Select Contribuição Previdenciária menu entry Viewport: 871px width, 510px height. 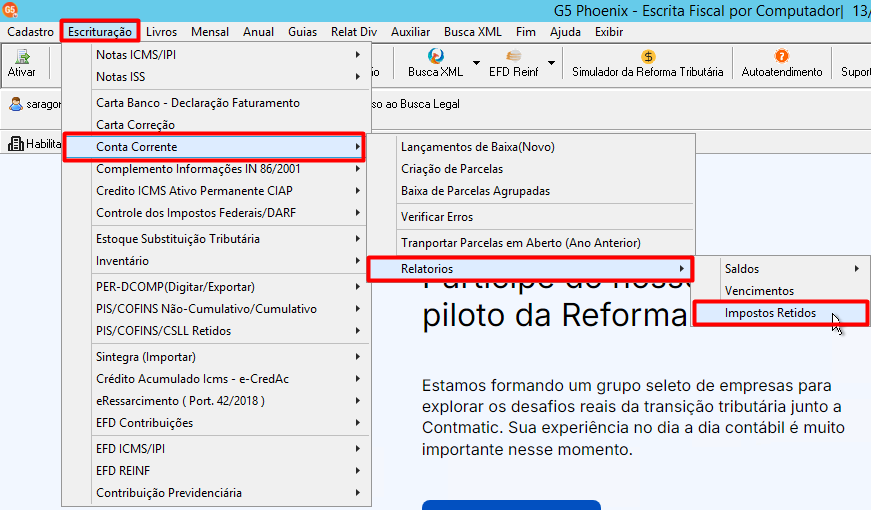click(216, 493)
